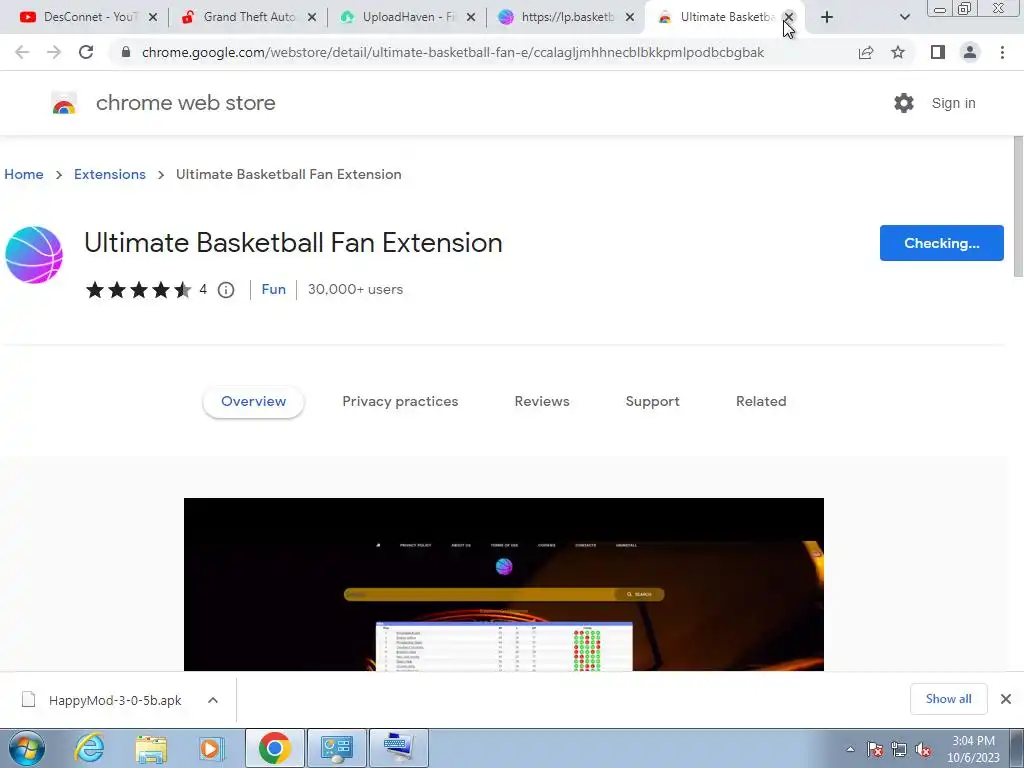Reload the current page
Screen dimensions: 1024x768
point(86,52)
